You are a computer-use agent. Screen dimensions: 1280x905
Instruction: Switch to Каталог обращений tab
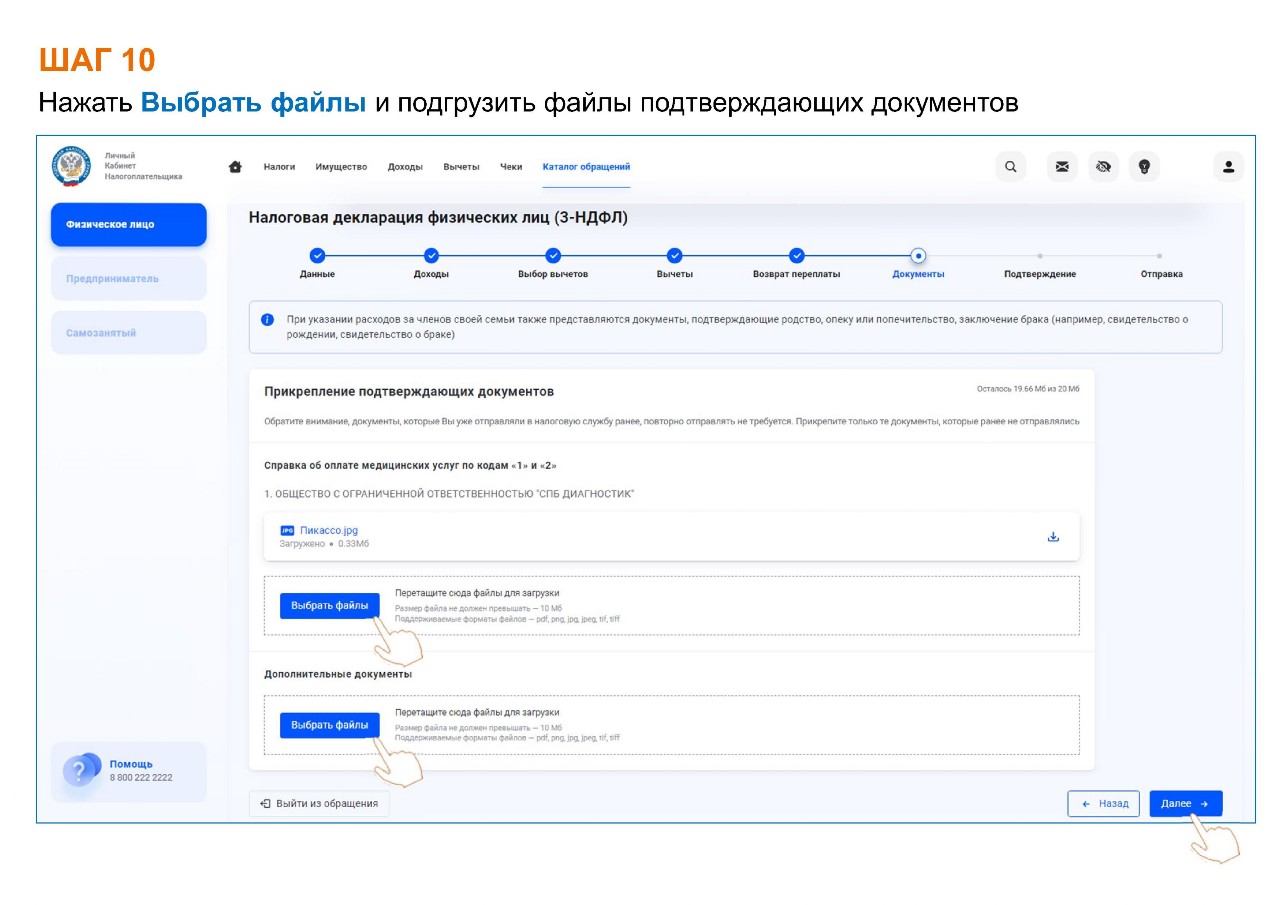click(586, 167)
